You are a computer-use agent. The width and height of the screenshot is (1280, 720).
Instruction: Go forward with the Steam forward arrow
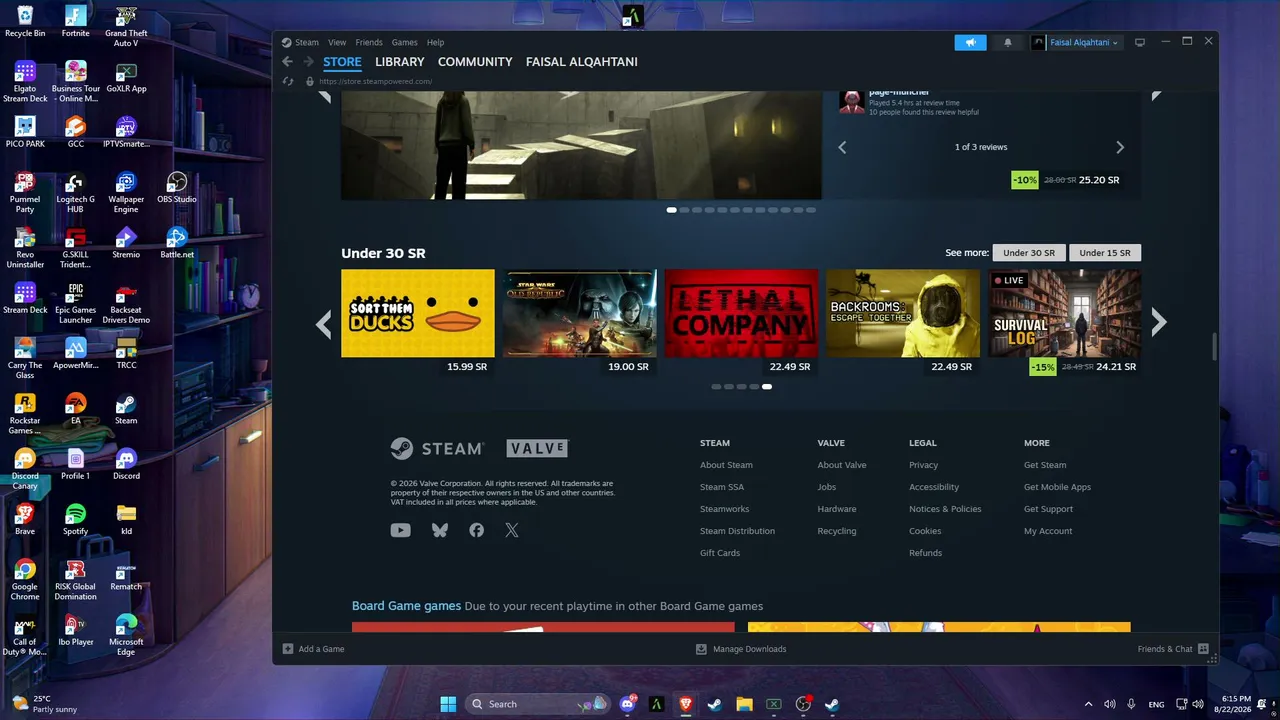[309, 62]
